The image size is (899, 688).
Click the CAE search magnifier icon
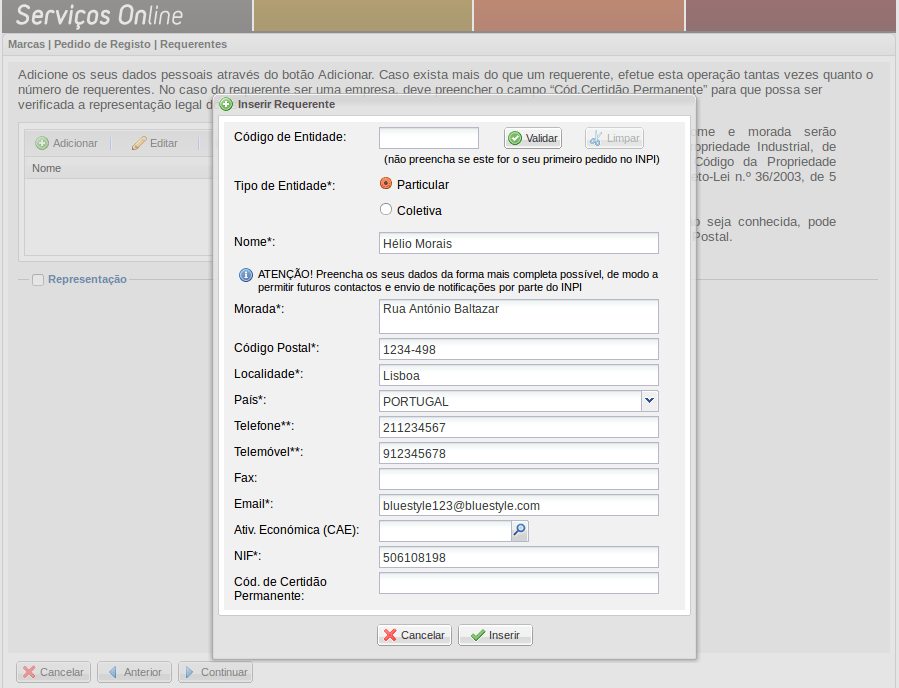coord(519,531)
